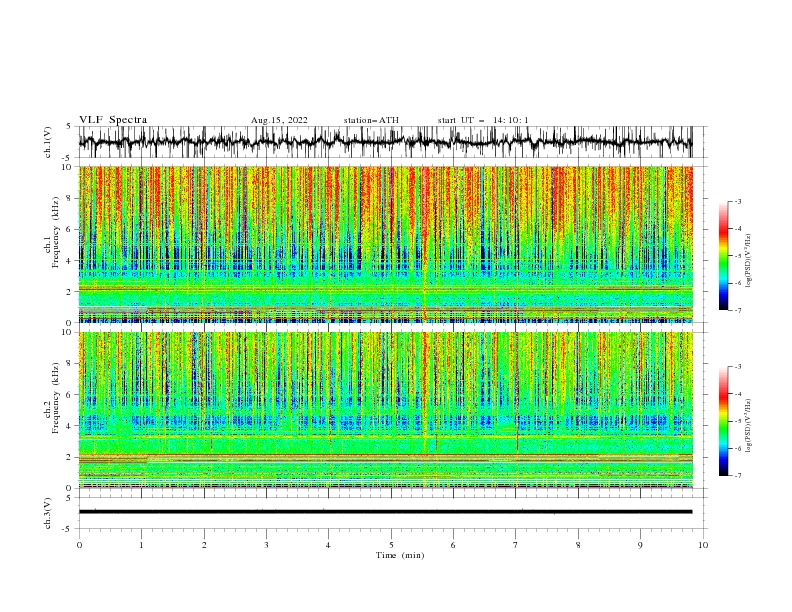
Task: Click the time axis tick label "9"
Action: pos(640,545)
